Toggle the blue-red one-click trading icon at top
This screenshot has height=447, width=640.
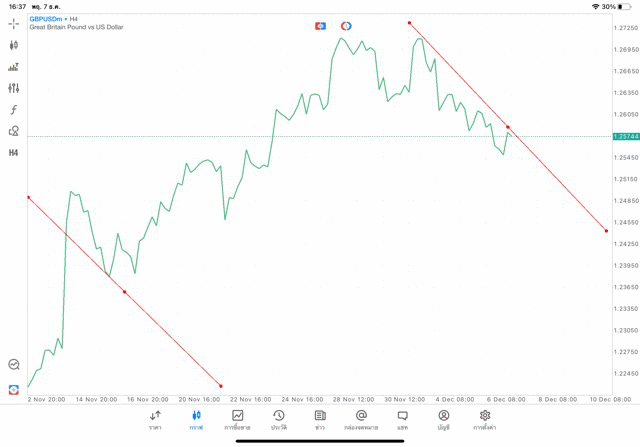[x=320, y=25]
